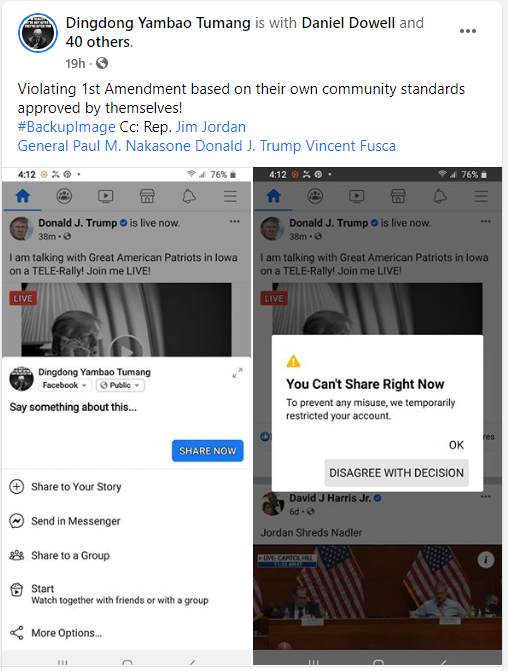Open Watch video tab in left screenshot

(105, 196)
